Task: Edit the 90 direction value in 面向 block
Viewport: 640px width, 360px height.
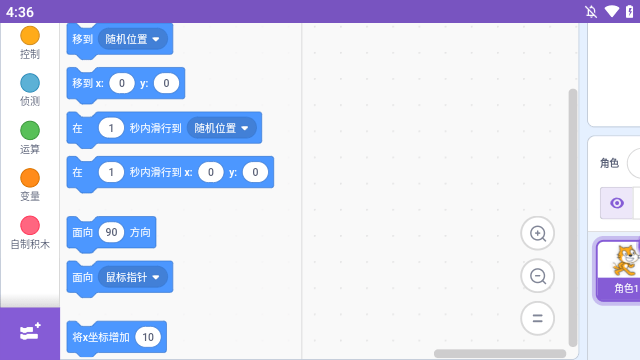Action: [x=111, y=232]
